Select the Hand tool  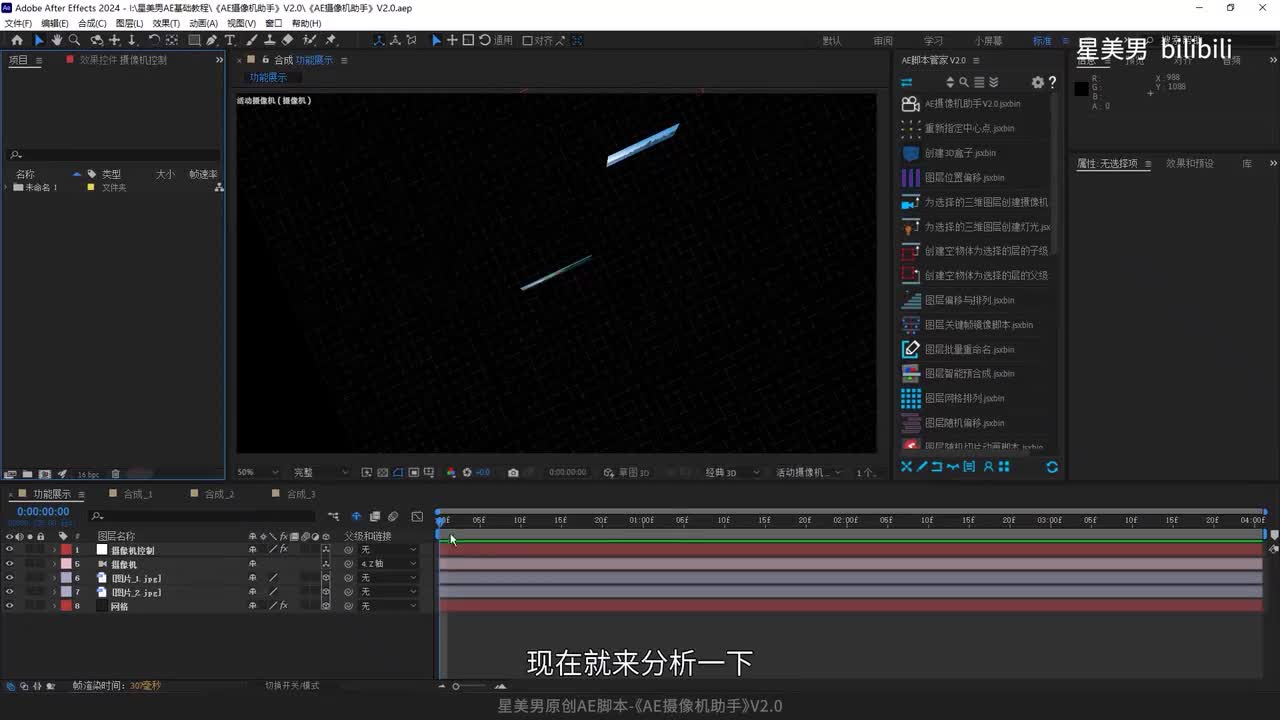[57, 40]
